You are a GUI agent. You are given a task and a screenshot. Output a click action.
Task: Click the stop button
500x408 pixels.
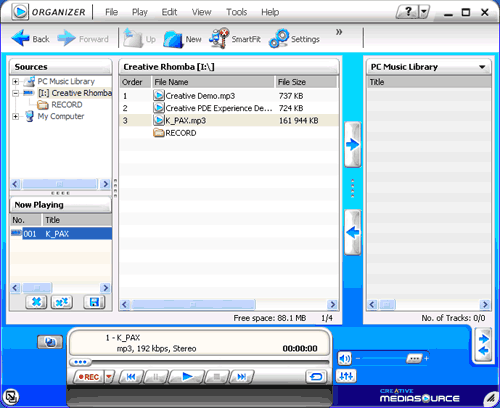coord(217,377)
